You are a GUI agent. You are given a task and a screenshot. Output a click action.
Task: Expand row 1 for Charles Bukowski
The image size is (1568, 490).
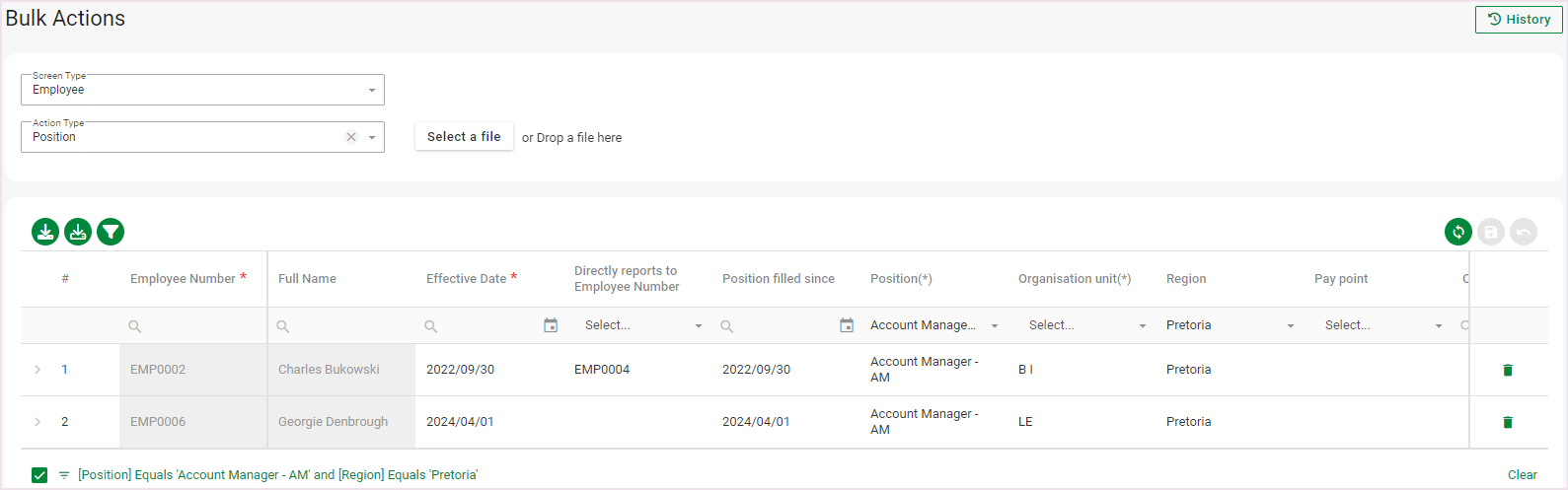coord(37,370)
